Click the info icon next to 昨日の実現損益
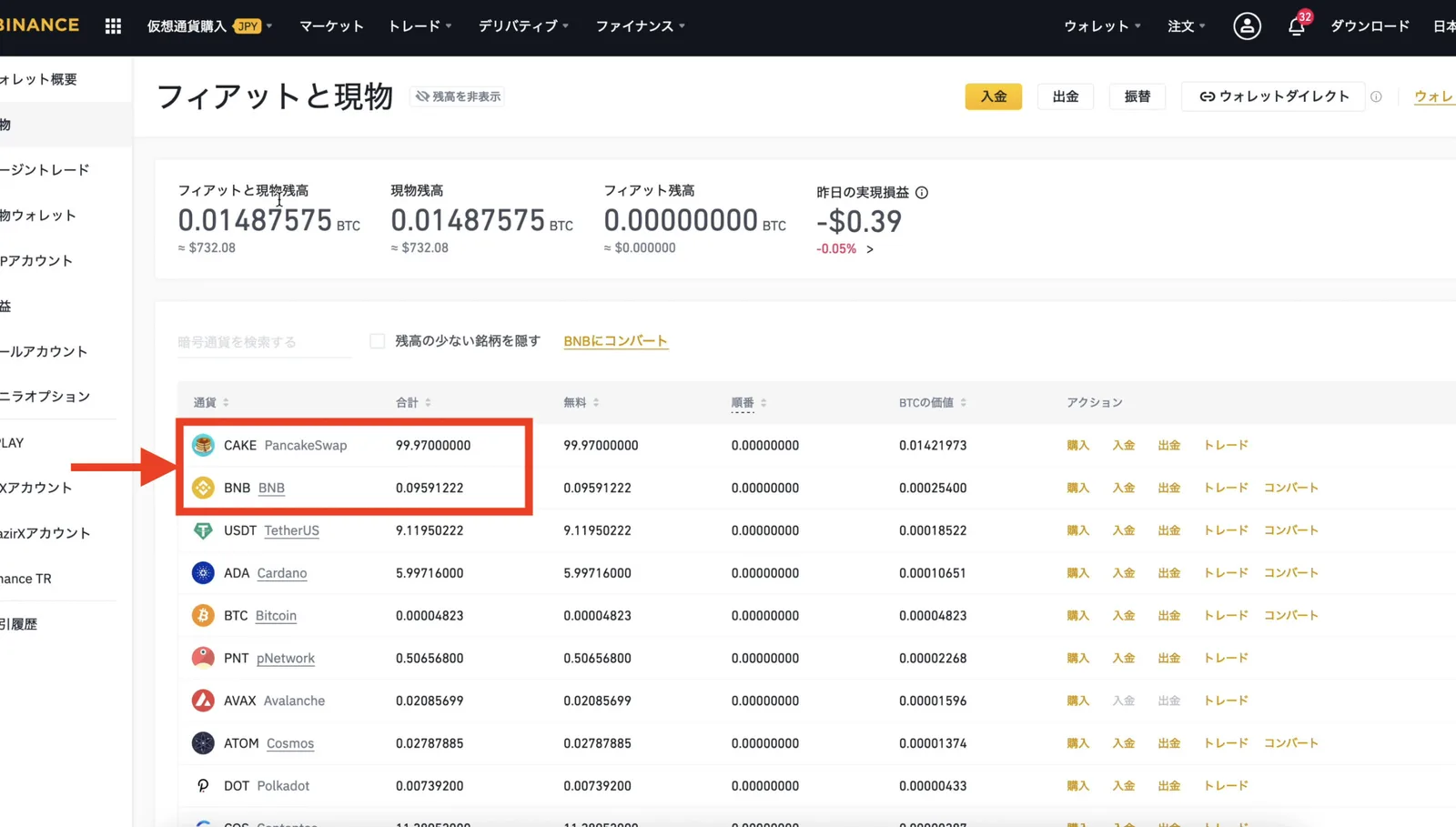This screenshot has width=1456, height=827. [922, 193]
